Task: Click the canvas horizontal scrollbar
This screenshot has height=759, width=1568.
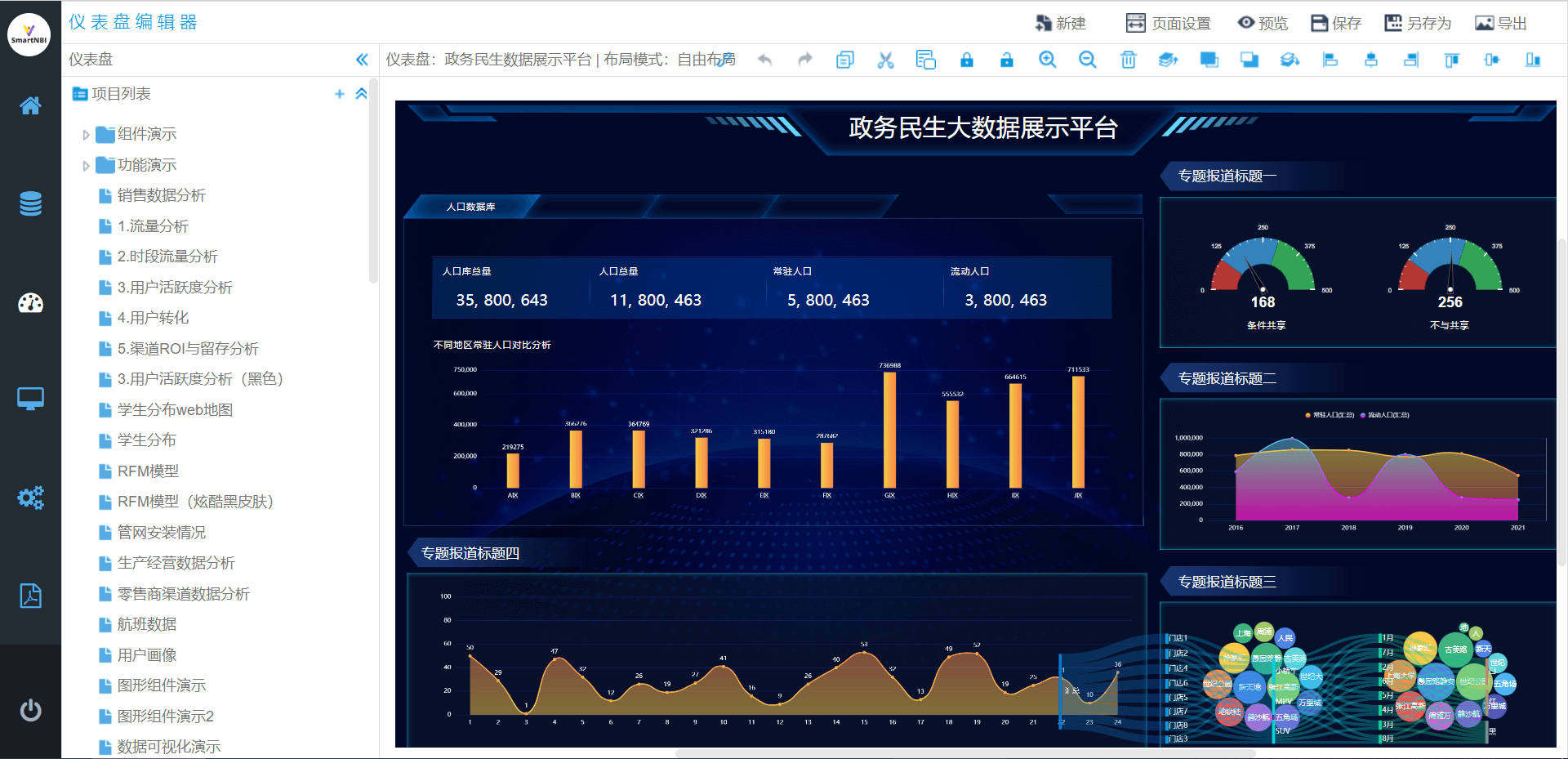Action: click(965, 753)
